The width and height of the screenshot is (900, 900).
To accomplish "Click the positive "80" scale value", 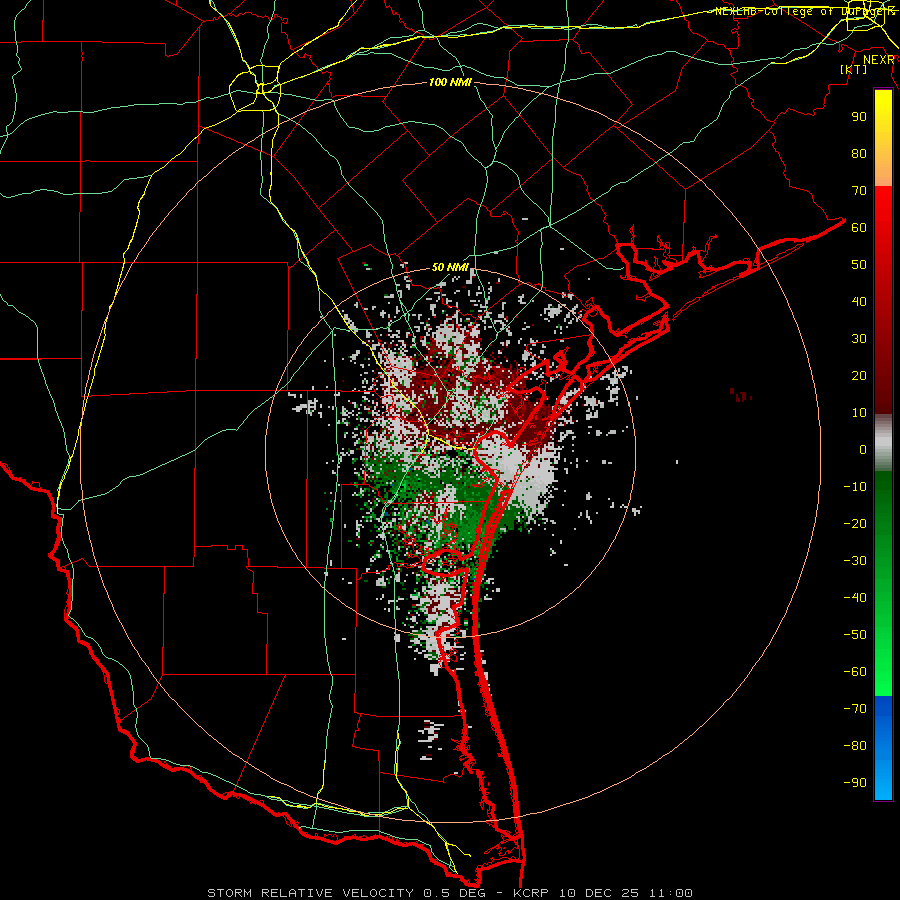I will tap(859, 153).
